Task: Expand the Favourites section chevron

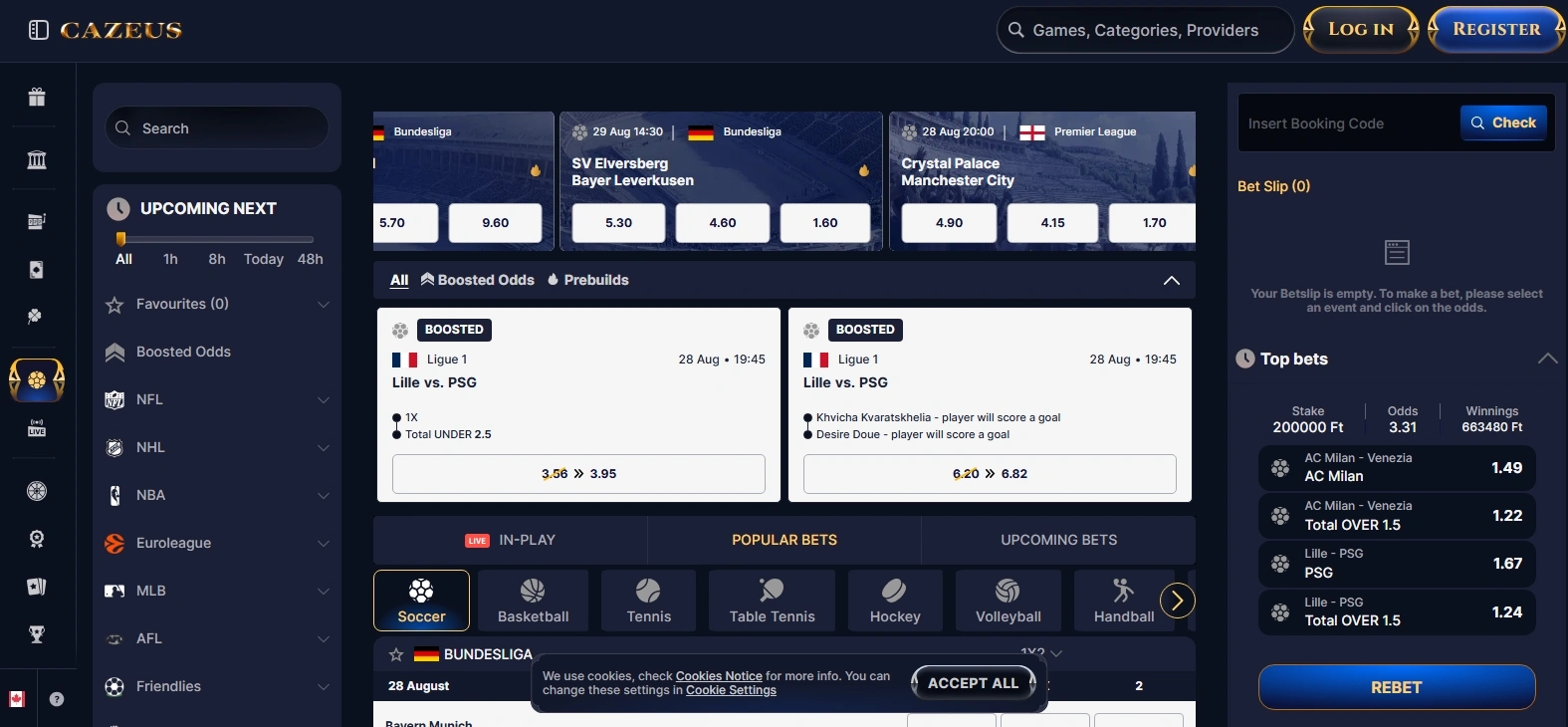Action: click(x=324, y=305)
